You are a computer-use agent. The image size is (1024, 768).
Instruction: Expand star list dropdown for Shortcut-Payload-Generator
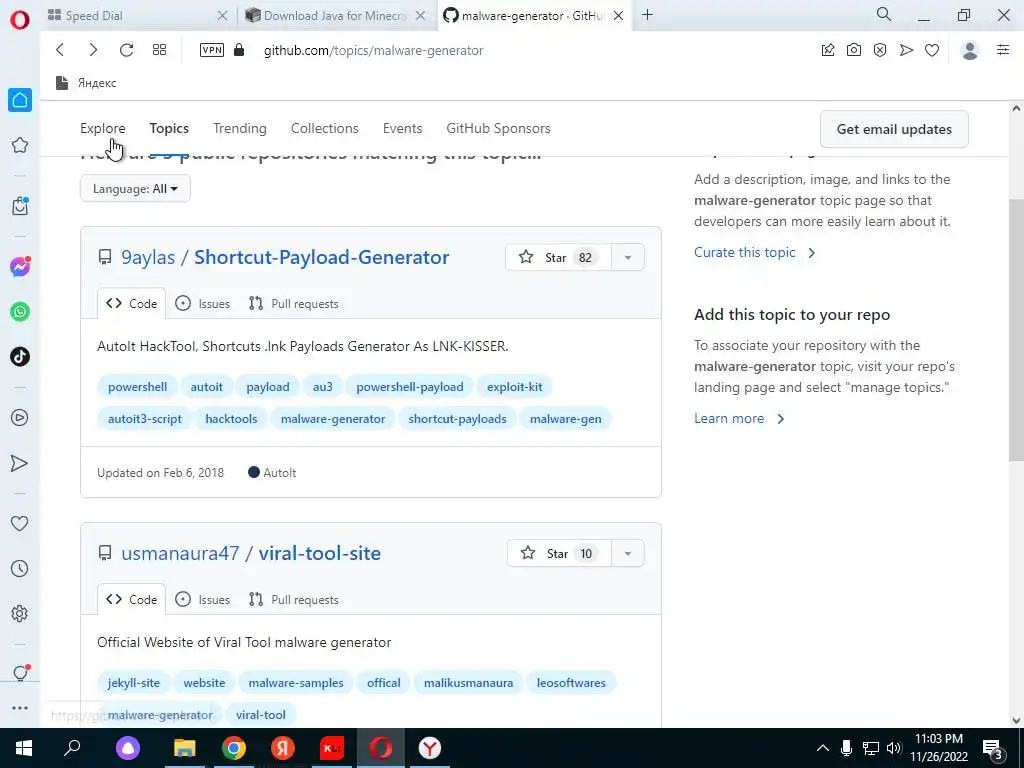coord(628,257)
